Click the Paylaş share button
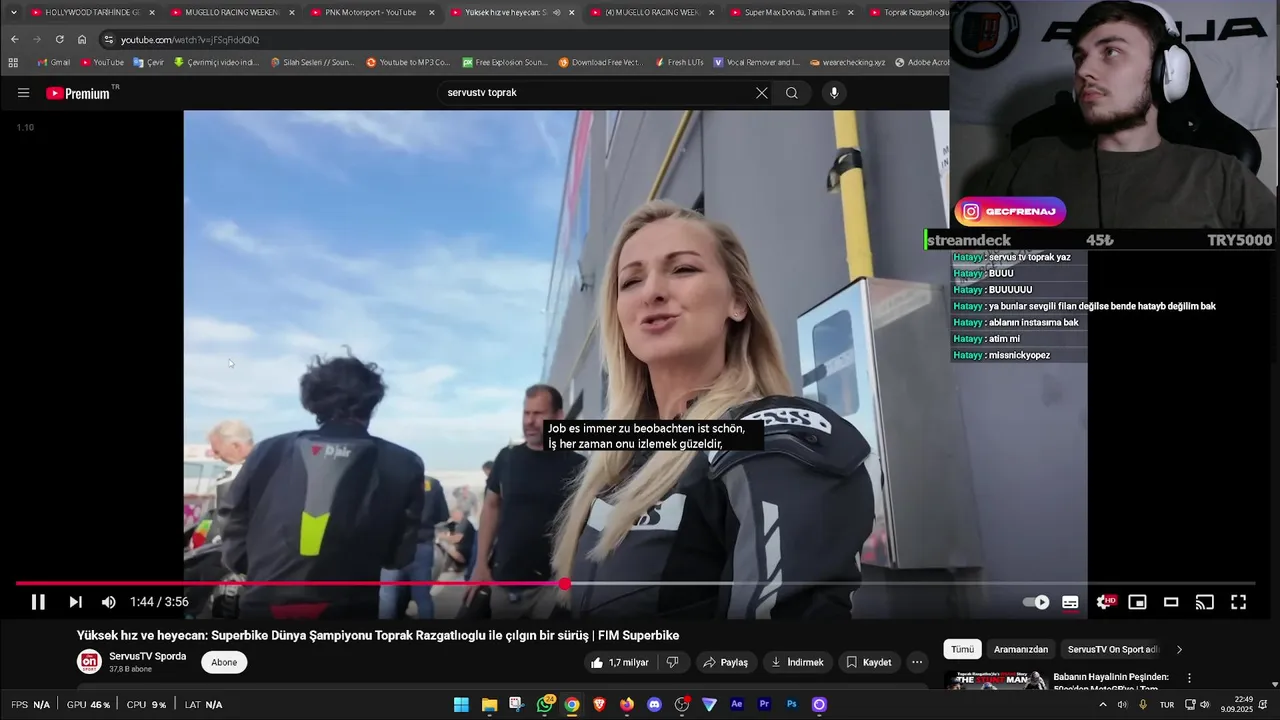 (x=725, y=662)
